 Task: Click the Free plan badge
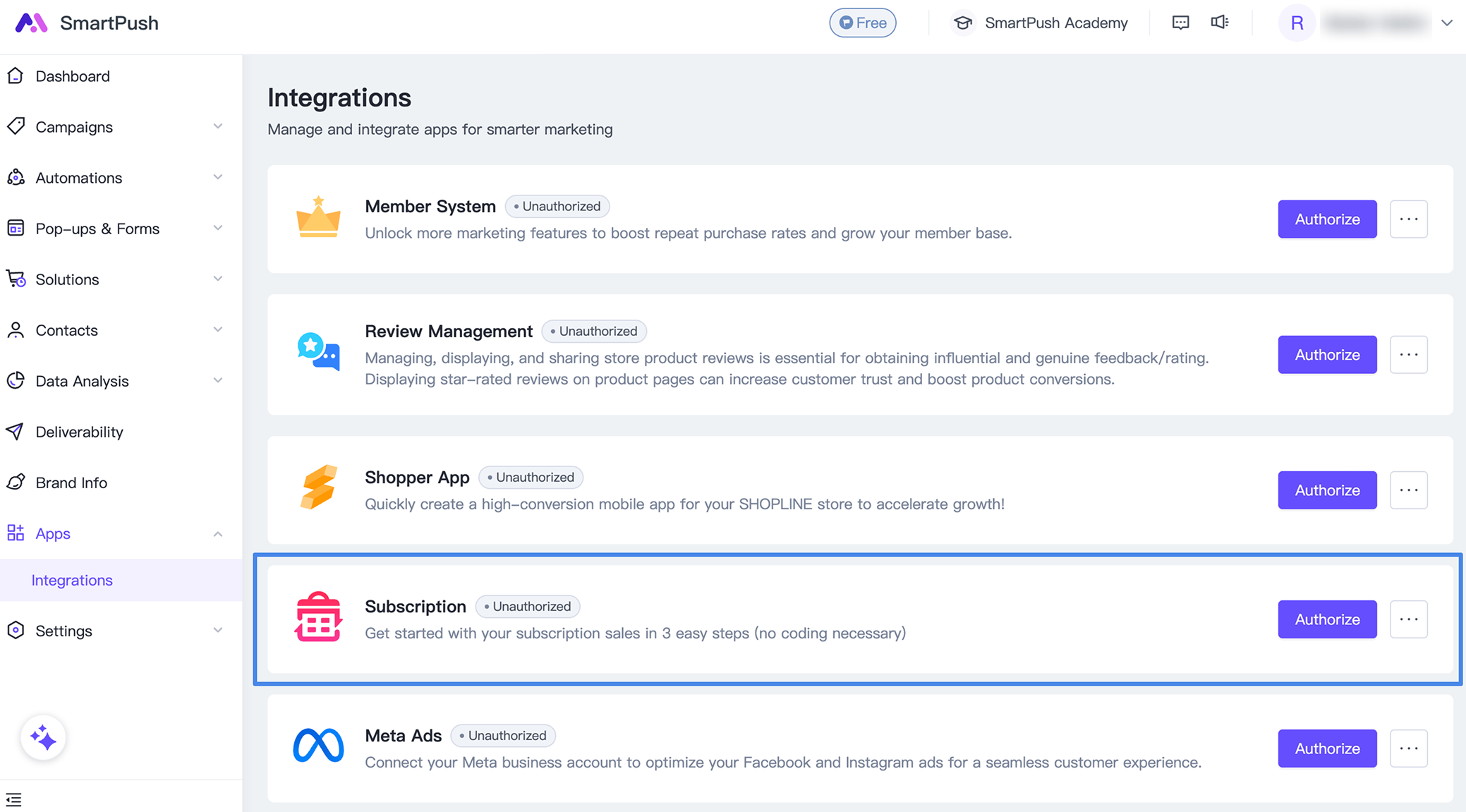(x=862, y=23)
